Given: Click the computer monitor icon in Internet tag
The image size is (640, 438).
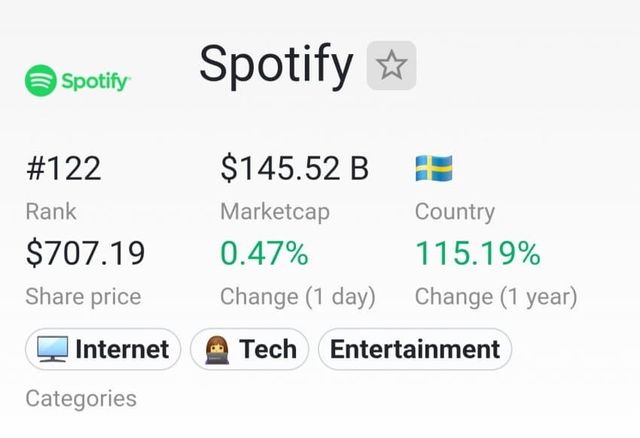Looking at the screenshot, I should [x=52, y=349].
